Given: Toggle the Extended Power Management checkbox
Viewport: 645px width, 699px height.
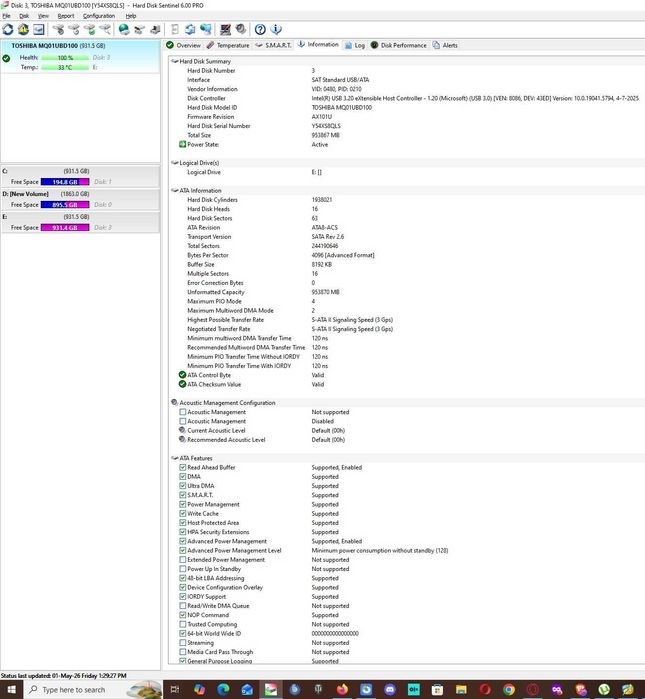Looking at the screenshot, I should coord(183,559).
